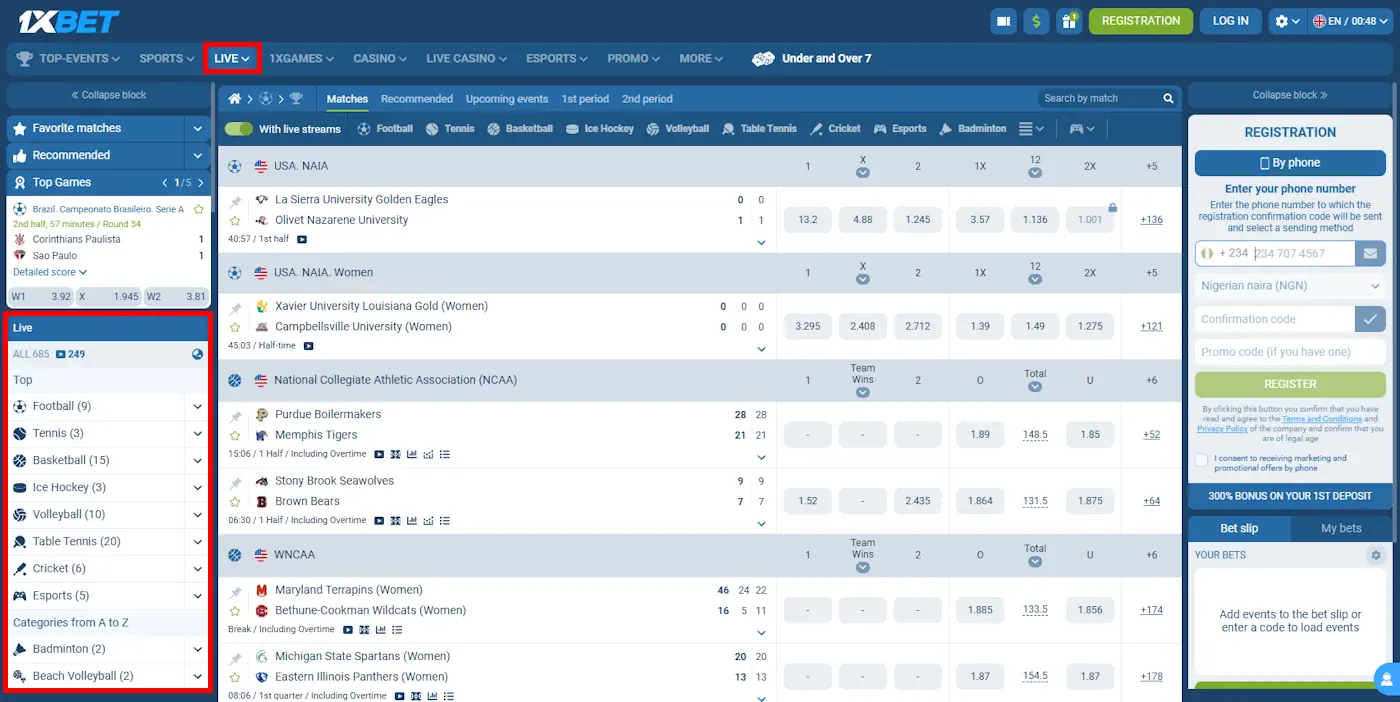This screenshot has width=1400, height=702.
Task: Pin the La Sierra University Golden Eagles match
Action: coord(236,199)
